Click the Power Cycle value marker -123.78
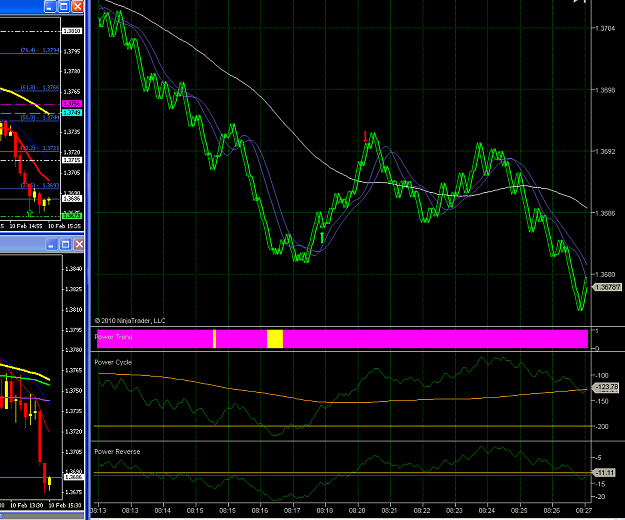The height and width of the screenshot is (520, 625). point(606,387)
